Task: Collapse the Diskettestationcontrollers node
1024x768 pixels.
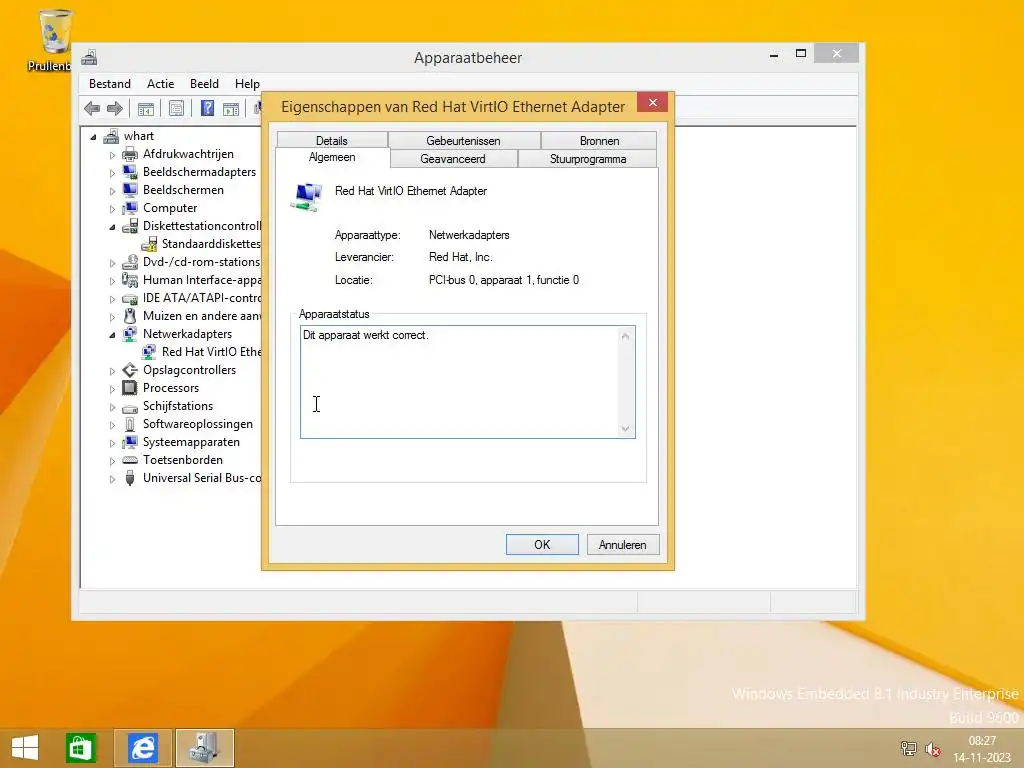Action: pyautogui.click(x=112, y=227)
